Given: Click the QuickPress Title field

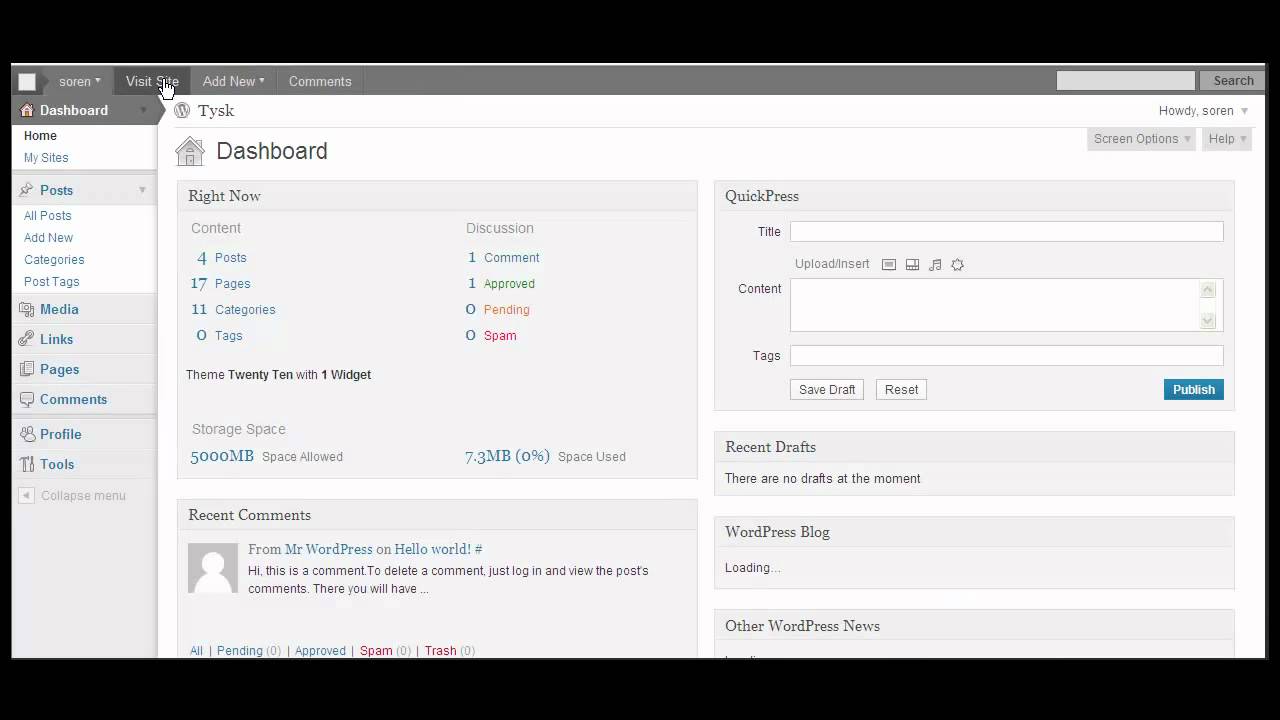Looking at the screenshot, I should click(1006, 232).
